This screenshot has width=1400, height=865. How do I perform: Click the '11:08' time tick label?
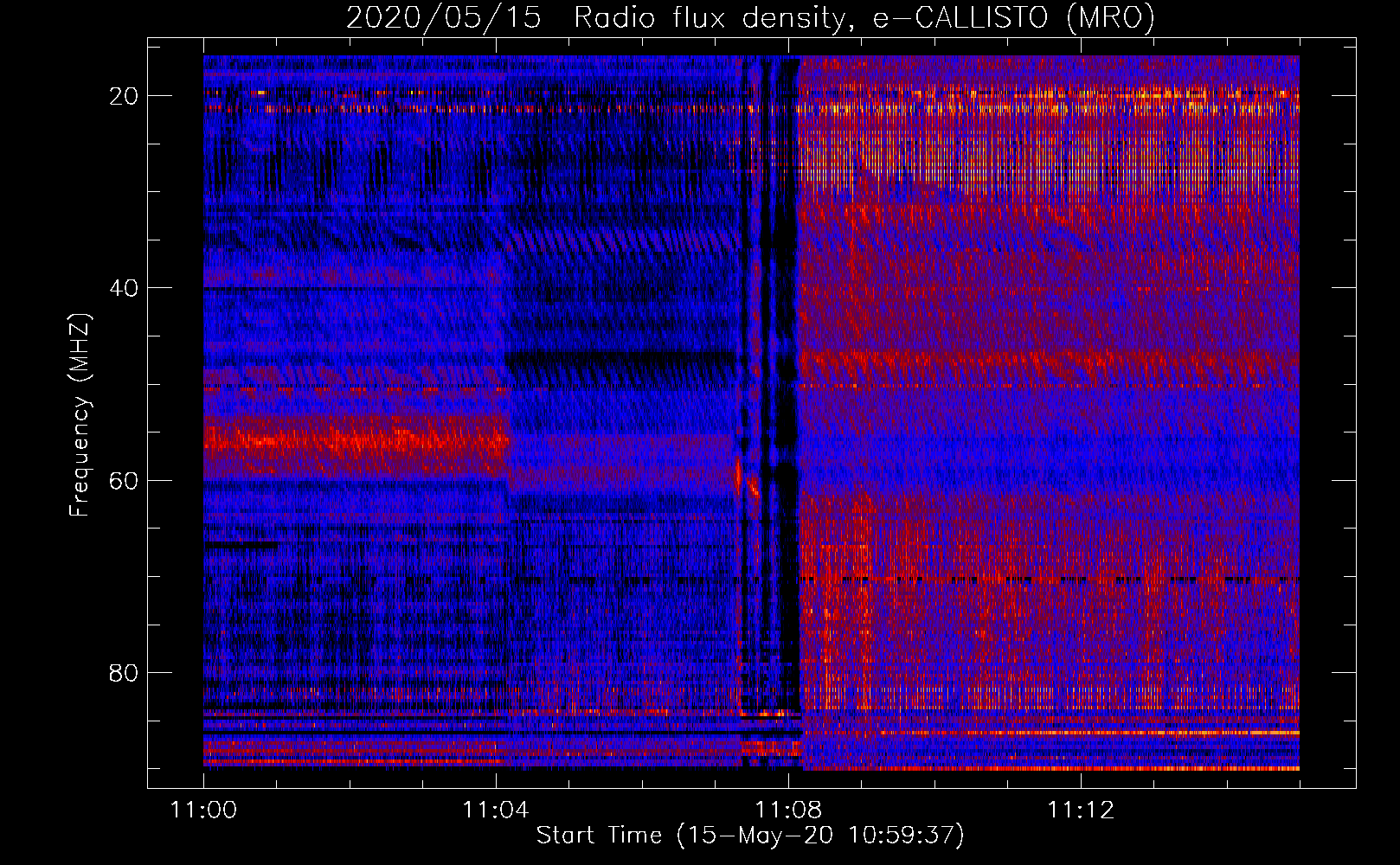point(788,811)
